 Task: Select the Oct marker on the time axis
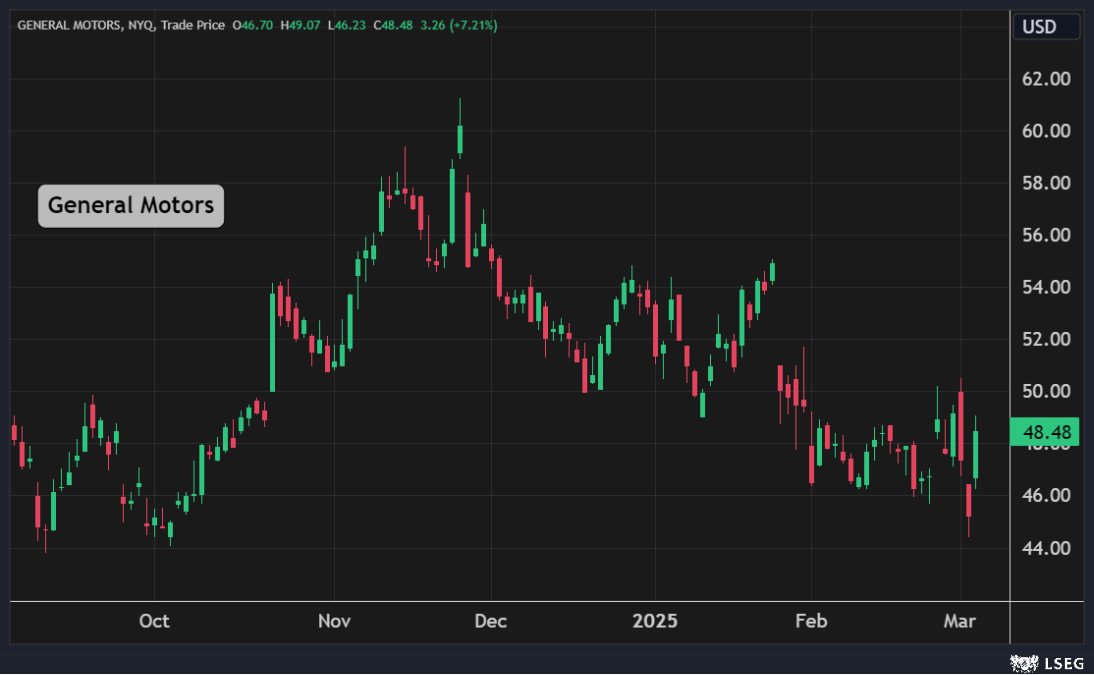(x=154, y=621)
